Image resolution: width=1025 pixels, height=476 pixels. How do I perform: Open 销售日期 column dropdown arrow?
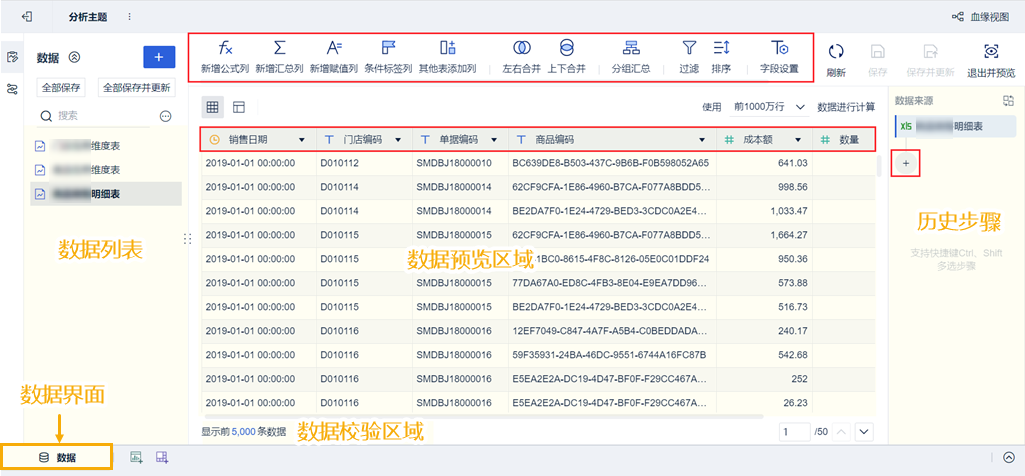[301, 139]
